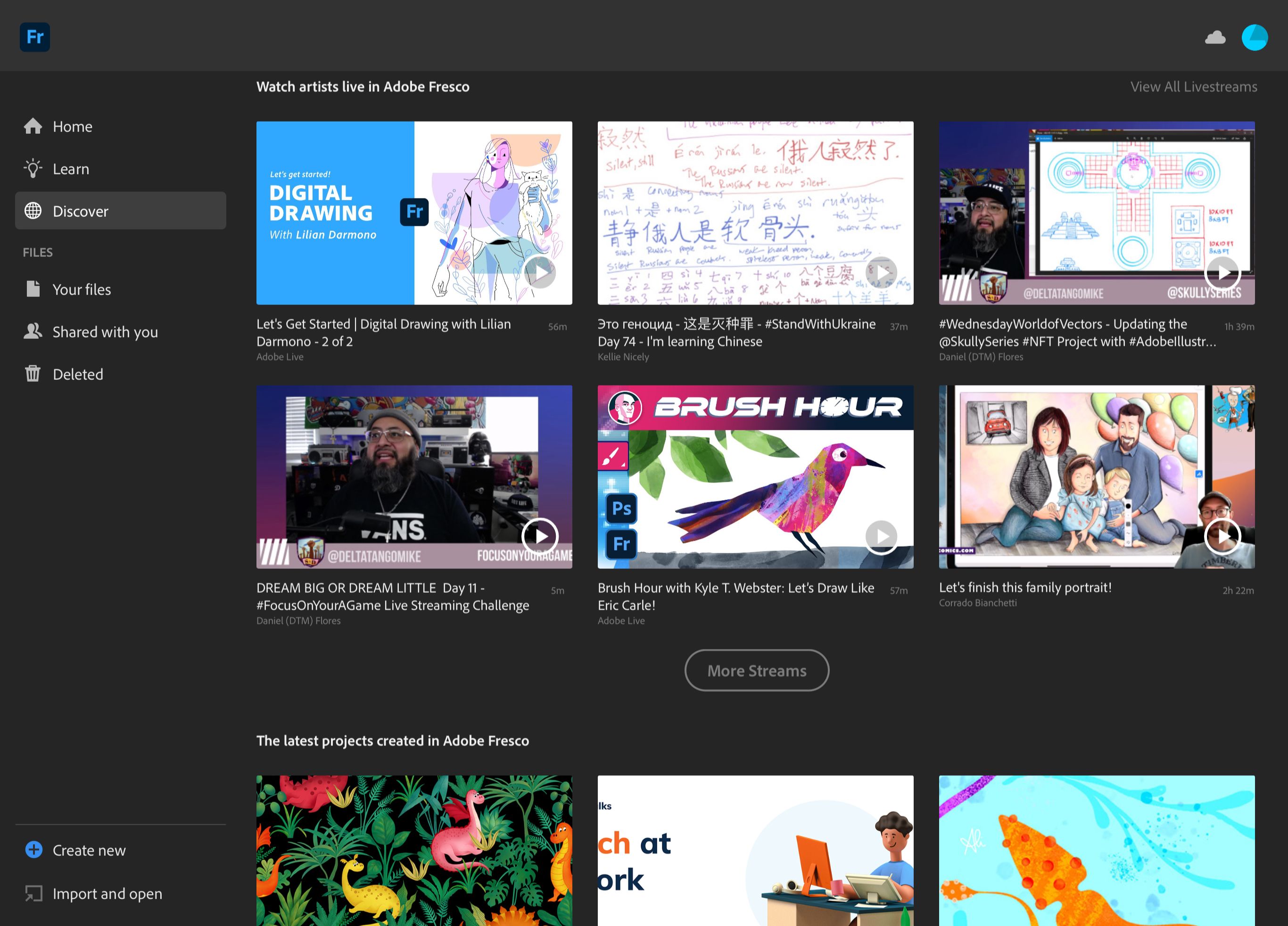This screenshot has height=926, width=1288.
Task: Click Import and open label
Action: tap(107, 893)
